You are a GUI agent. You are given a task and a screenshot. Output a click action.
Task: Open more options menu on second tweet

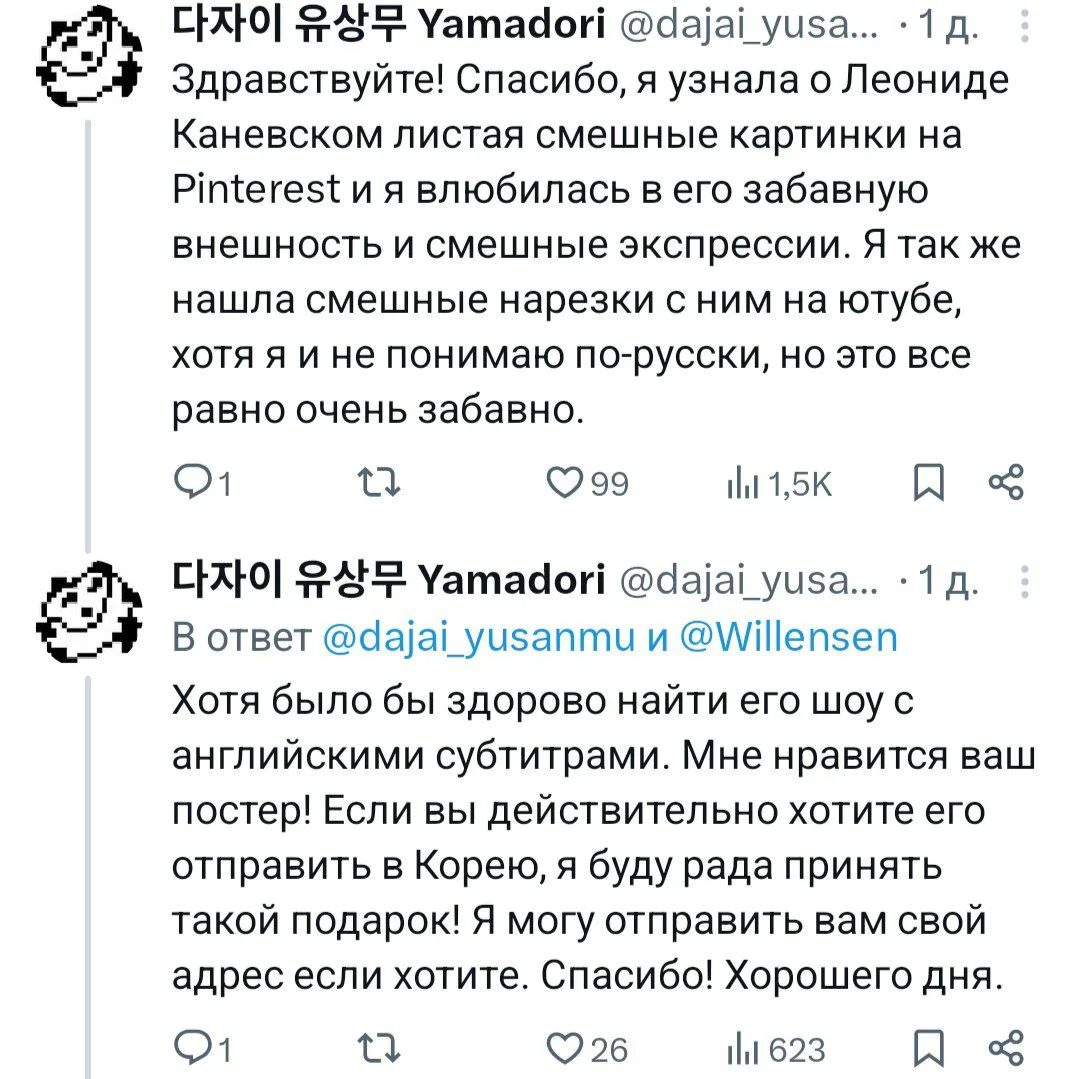[1025, 582]
